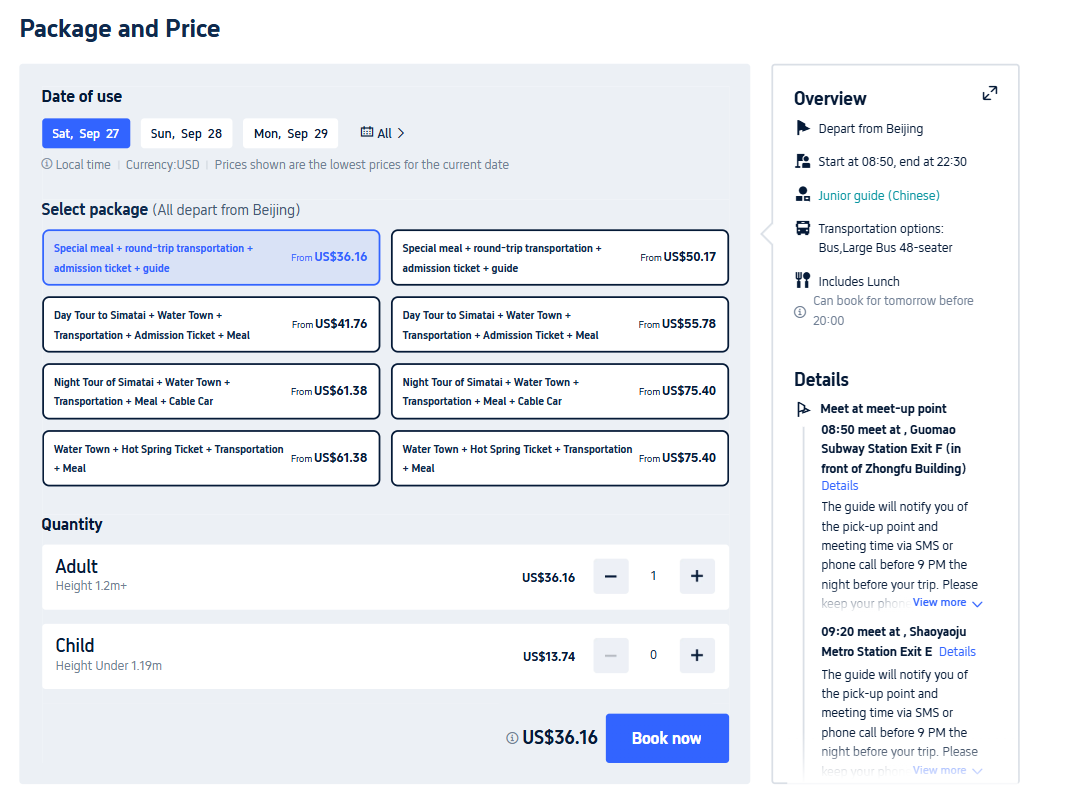Decrease Adult quantity with minus button

coord(610,576)
